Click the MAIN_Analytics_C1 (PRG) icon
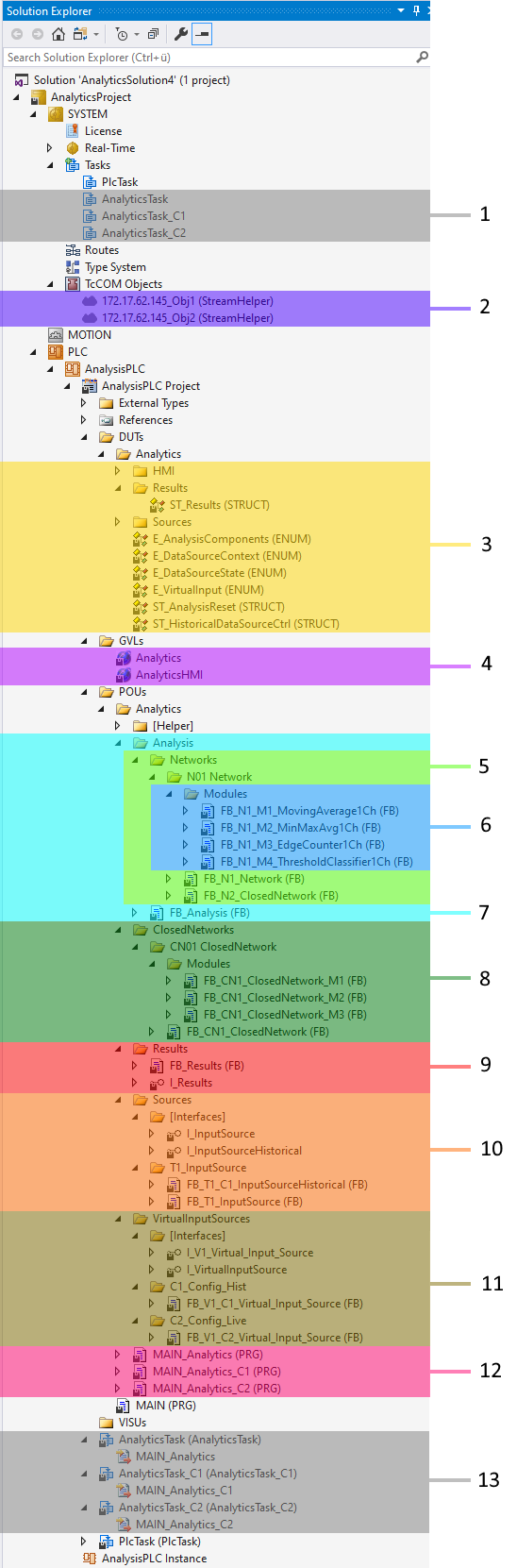The image size is (517, 1568). (x=141, y=1372)
